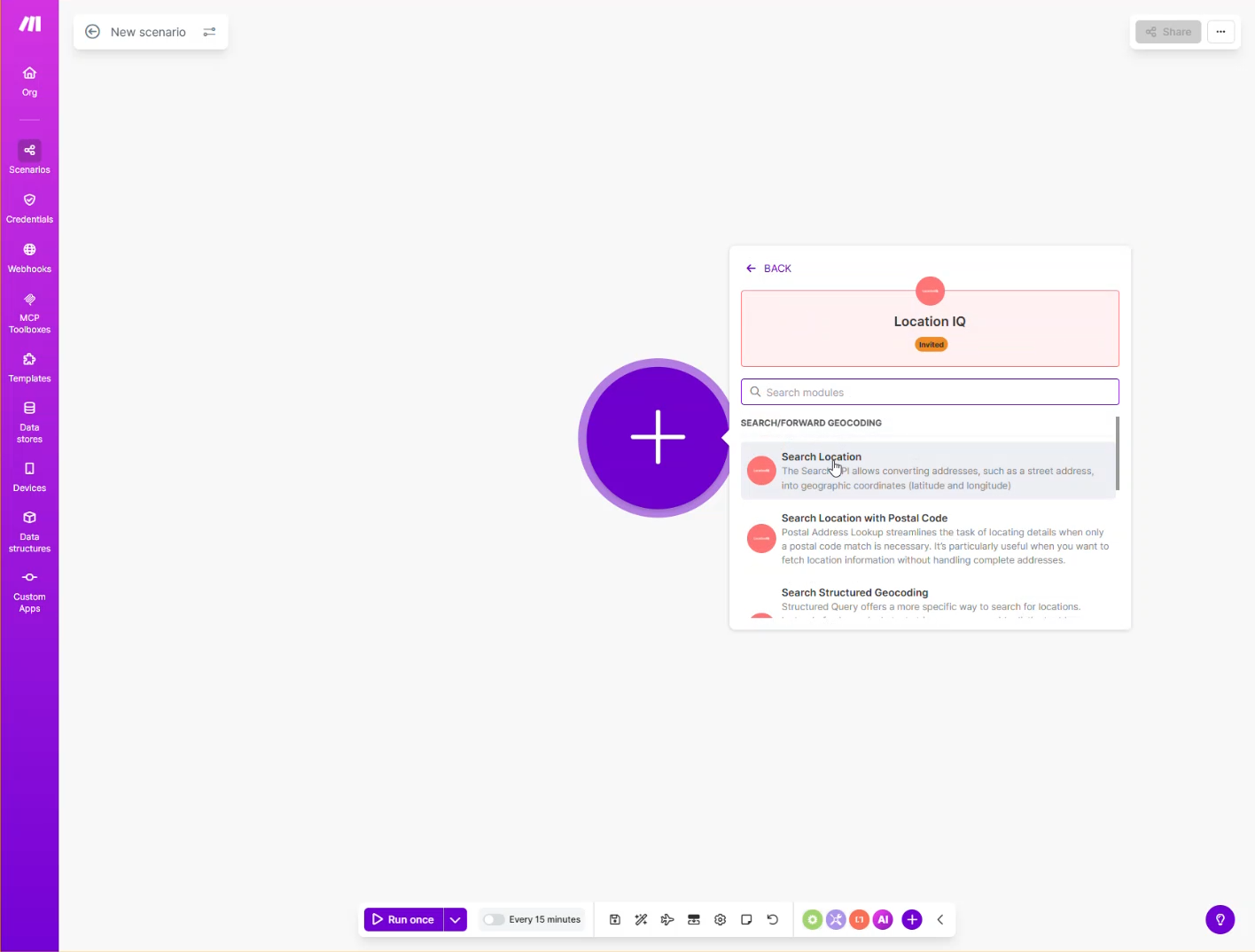Expand the Run once dropdown arrow

455,919
